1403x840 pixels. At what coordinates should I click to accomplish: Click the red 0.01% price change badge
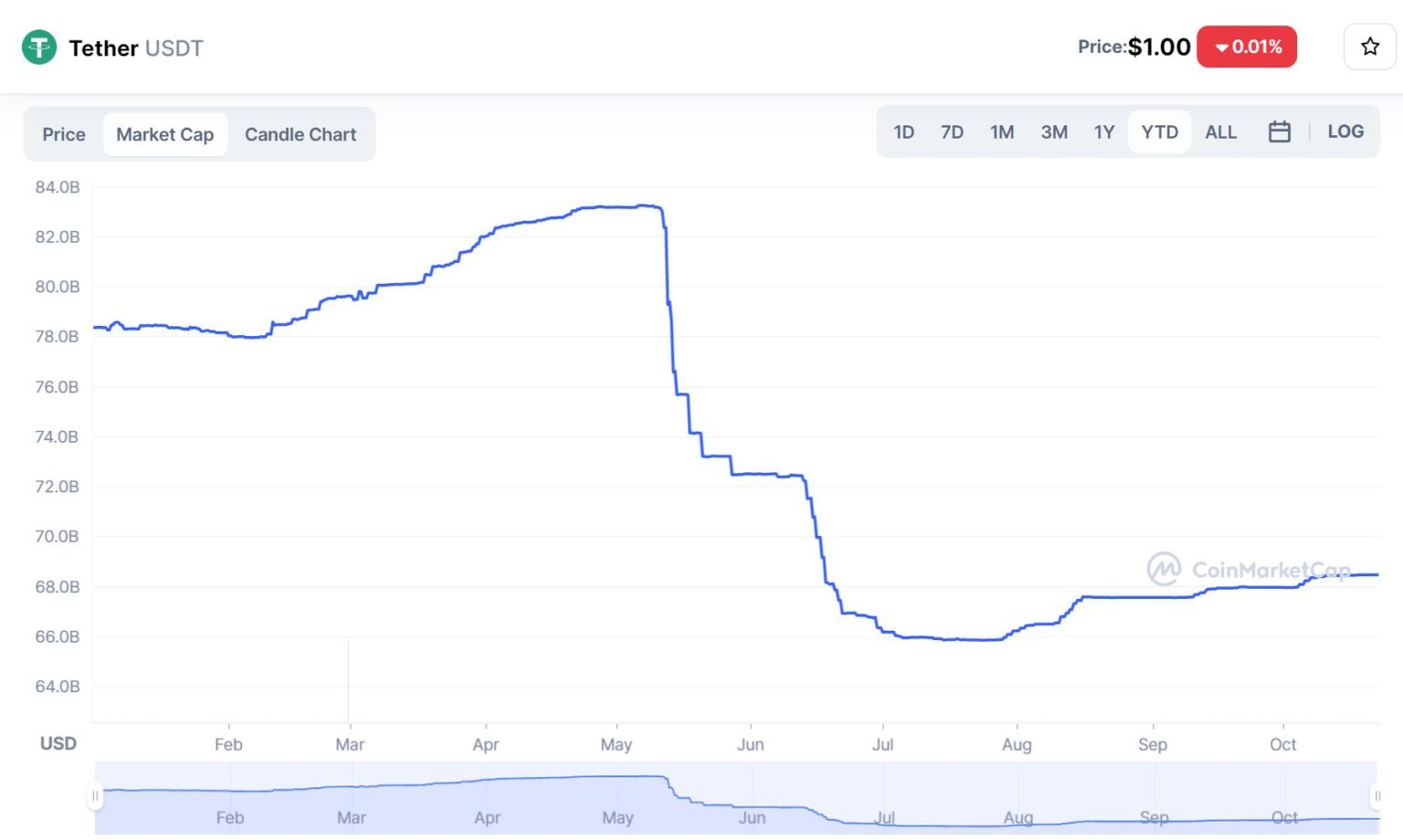point(1247,47)
